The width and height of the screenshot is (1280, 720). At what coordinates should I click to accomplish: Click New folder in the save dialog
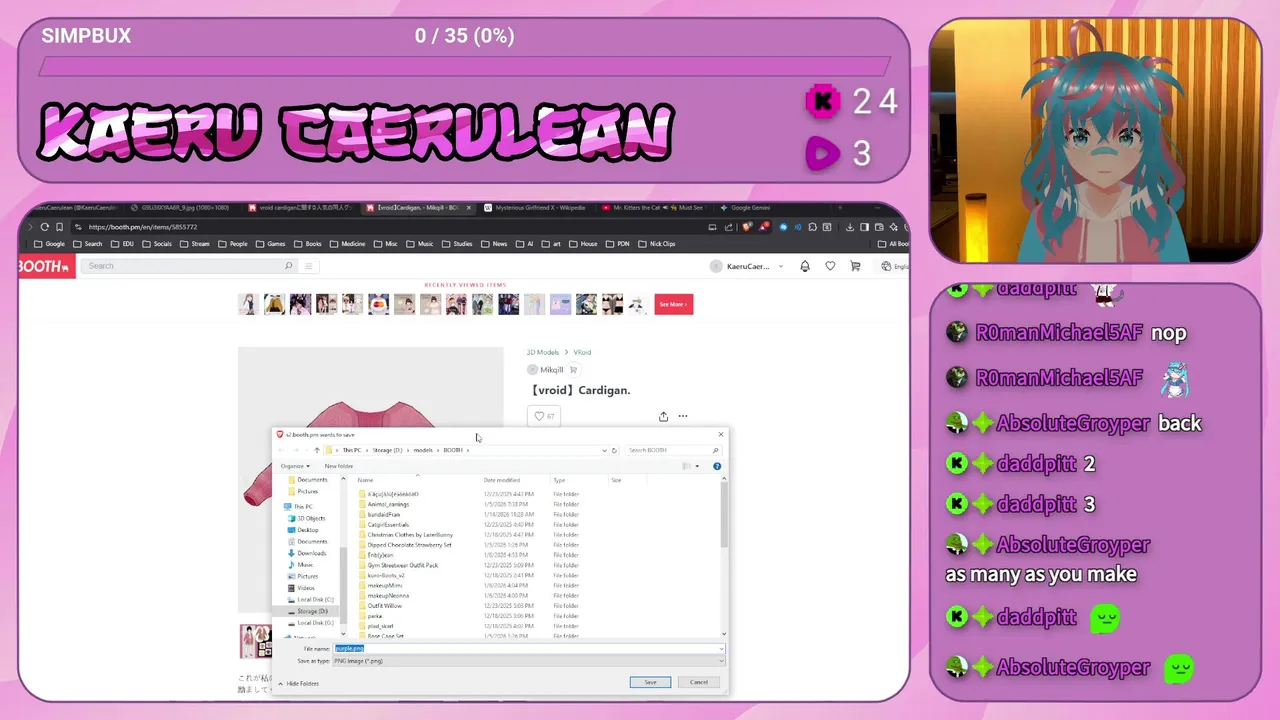click(x=338, y=466)
